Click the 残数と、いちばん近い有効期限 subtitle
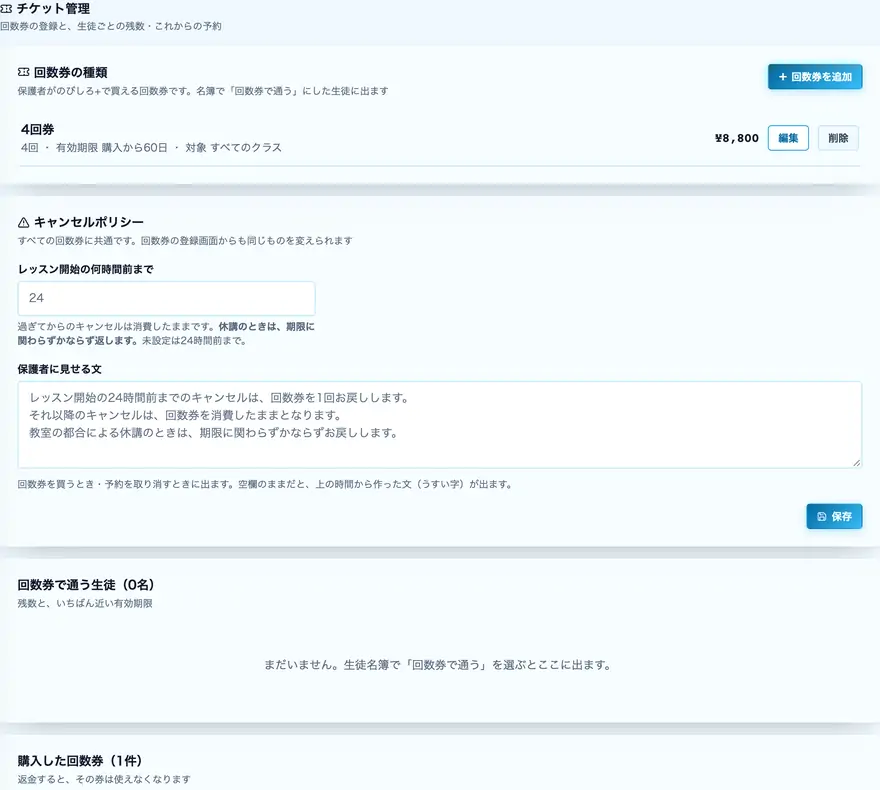The width and height of the screenshot is (880, 790). coord(85,604)
